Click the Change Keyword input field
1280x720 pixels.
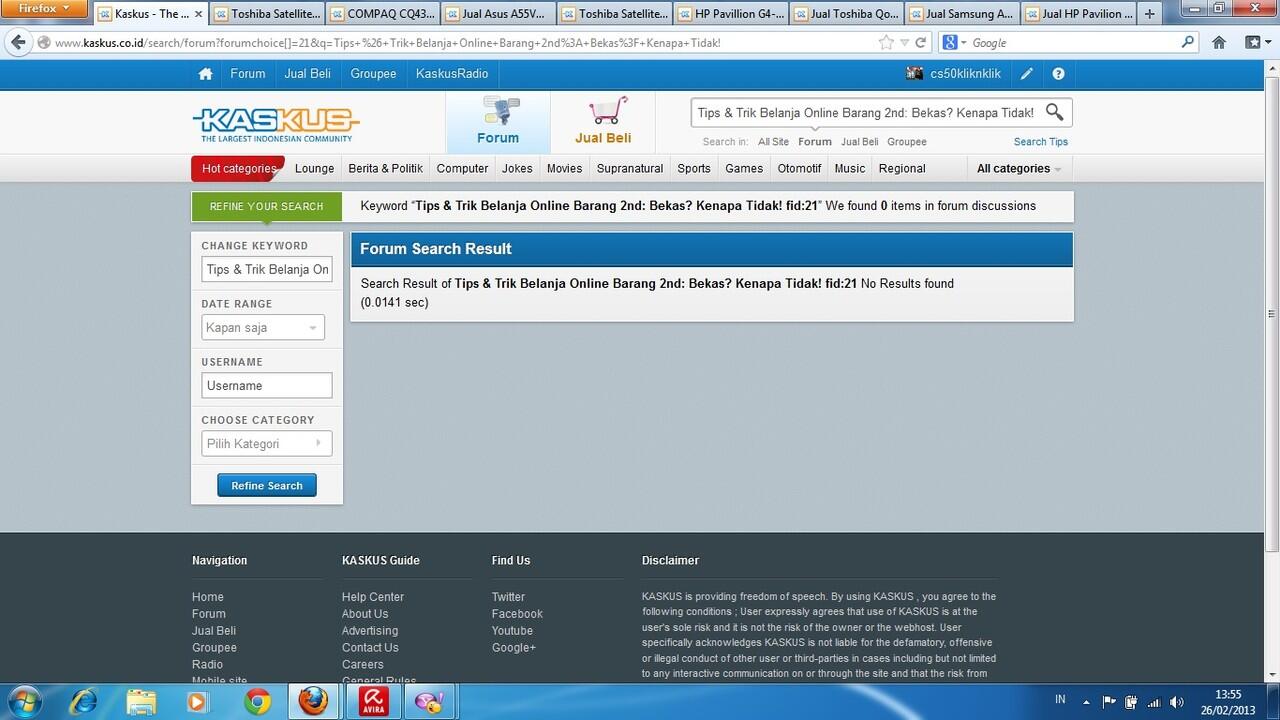pos(267,270)
